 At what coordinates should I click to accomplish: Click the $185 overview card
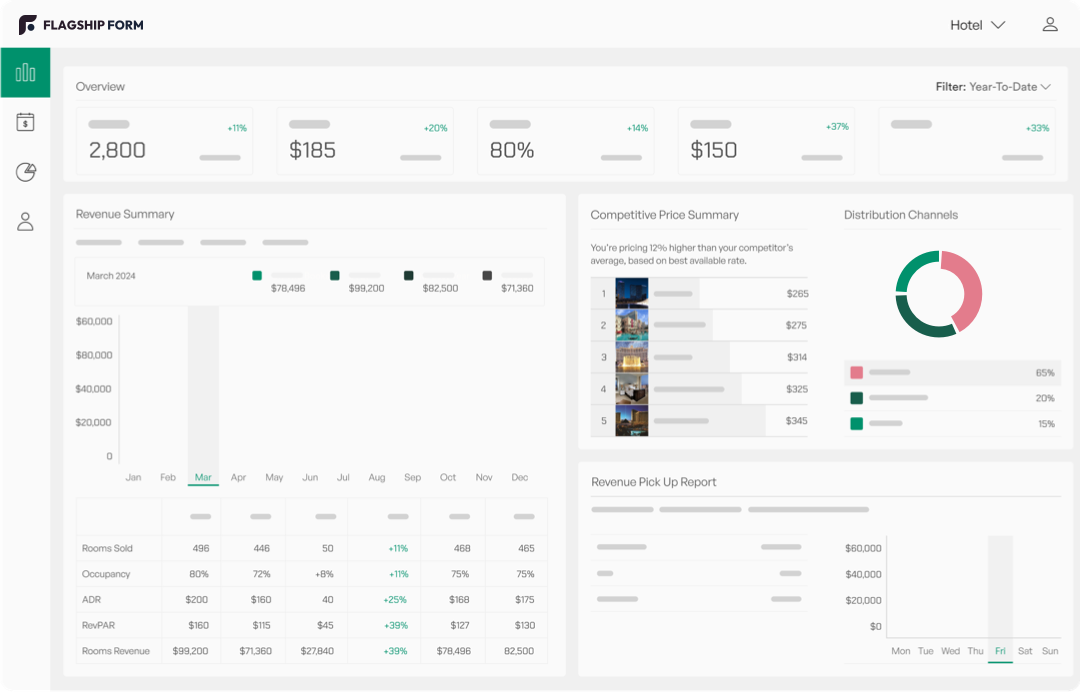(x=365, y=141)
